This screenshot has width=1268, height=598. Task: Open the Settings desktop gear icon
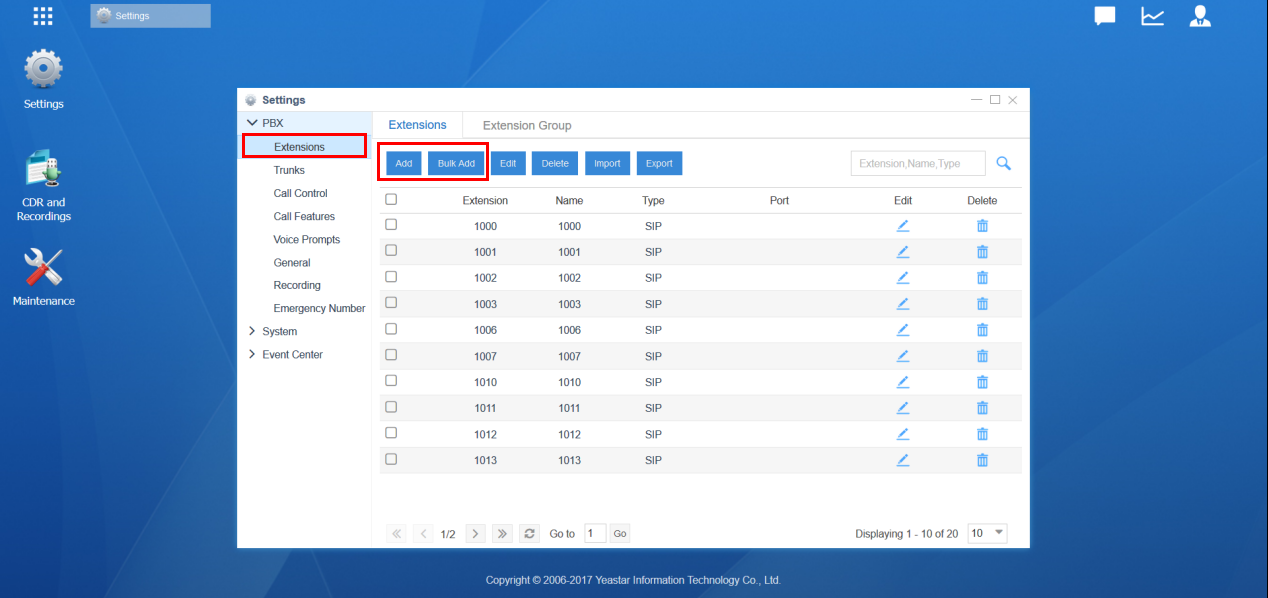(x=43, y=70)
